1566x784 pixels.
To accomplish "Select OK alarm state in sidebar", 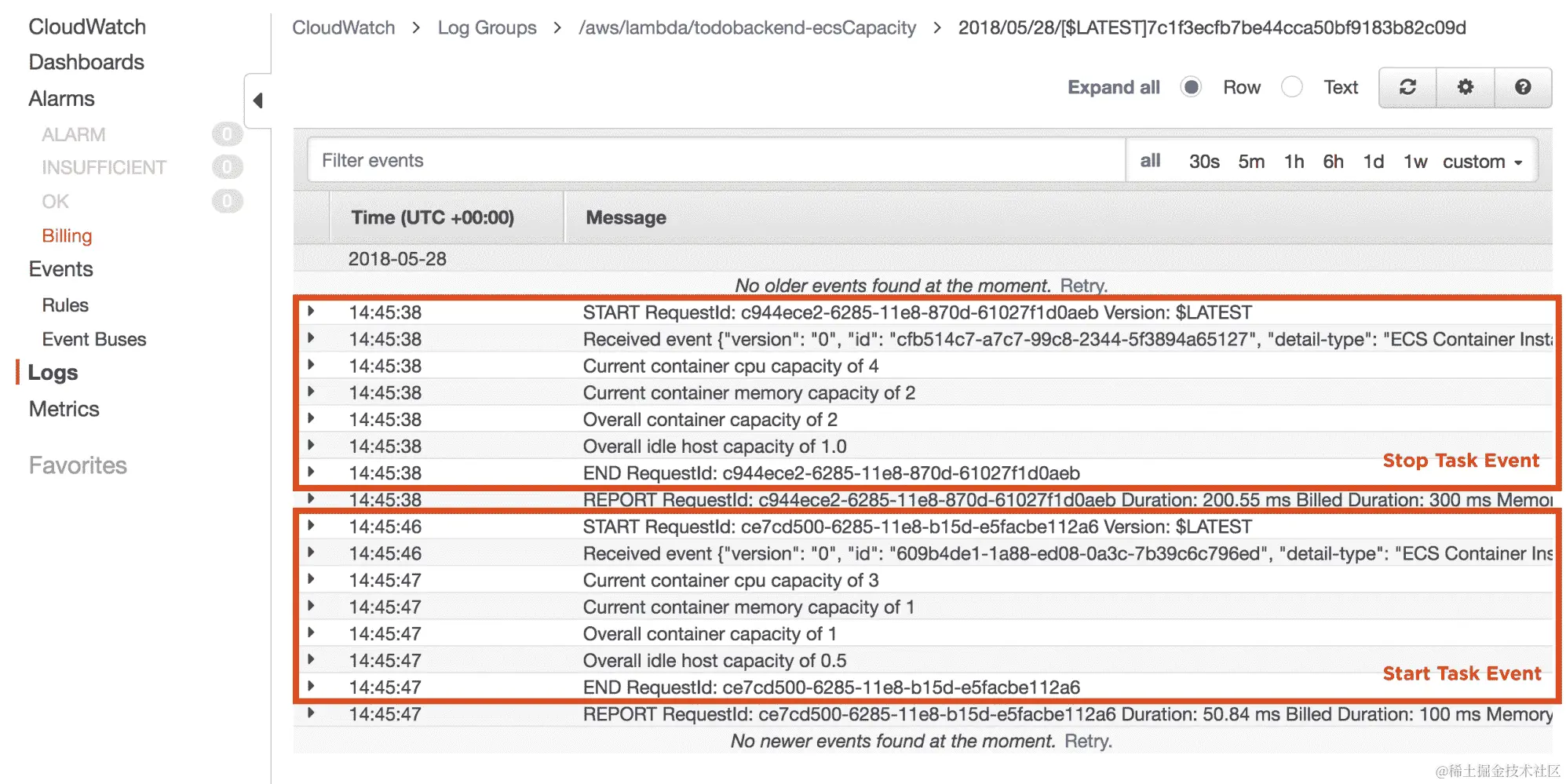I will click(55, 202).
